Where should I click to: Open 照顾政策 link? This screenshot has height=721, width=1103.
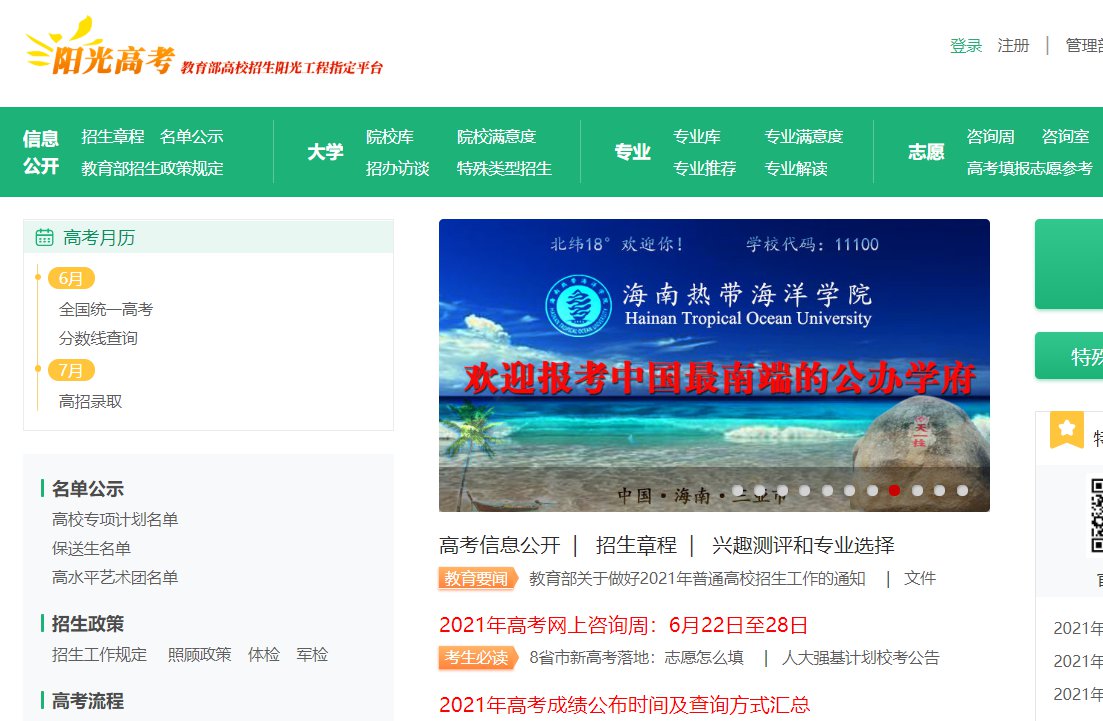pos(199,655)
